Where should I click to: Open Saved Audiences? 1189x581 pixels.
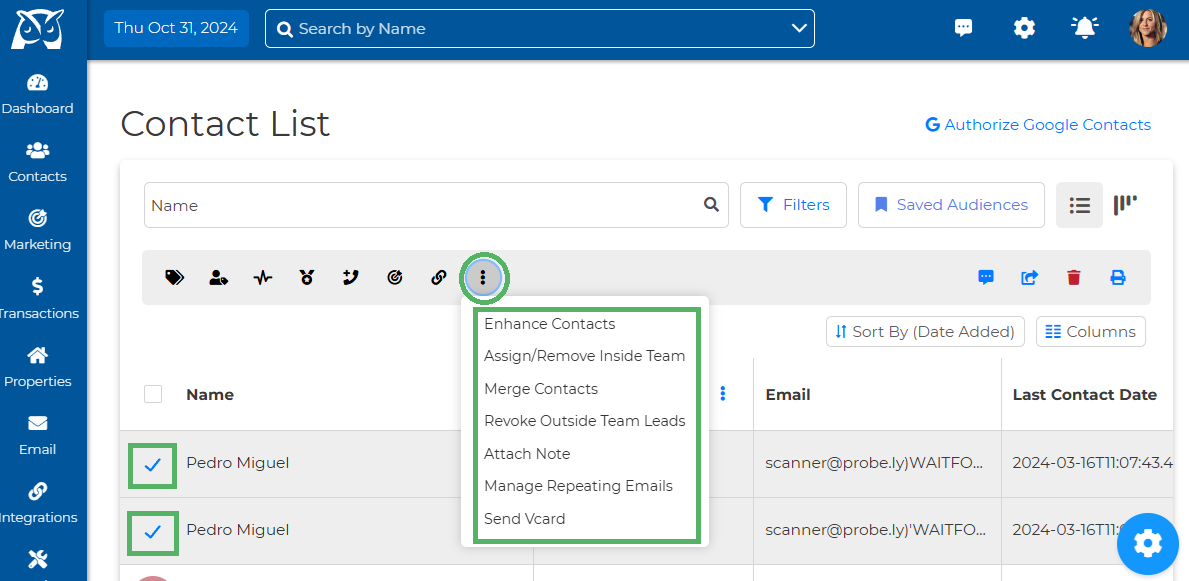[951, 205]
